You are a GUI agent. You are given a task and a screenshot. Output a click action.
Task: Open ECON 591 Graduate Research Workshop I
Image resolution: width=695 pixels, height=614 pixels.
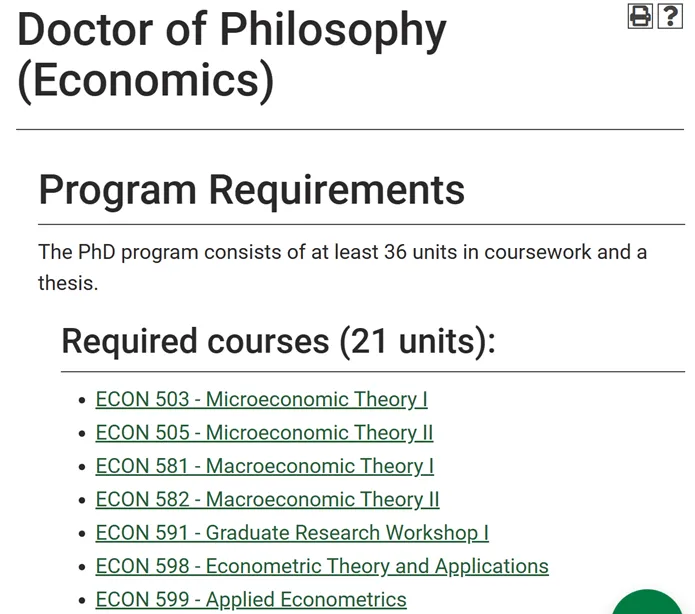point(292,532)
